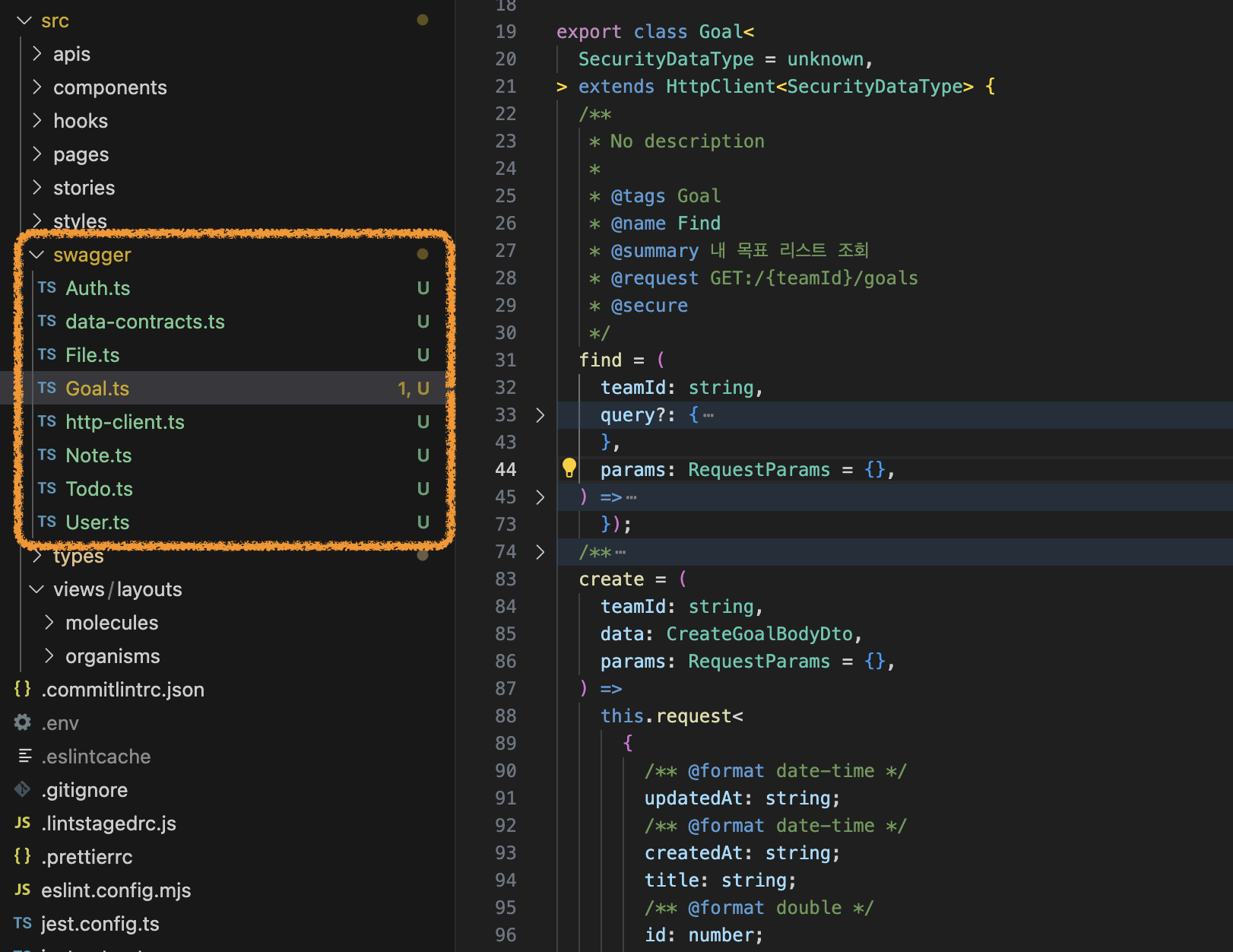Image resolution: width=1233 pixels, height=952 pixels.
Task: Click this.request on line 88
Action: [x=666, y=716]
